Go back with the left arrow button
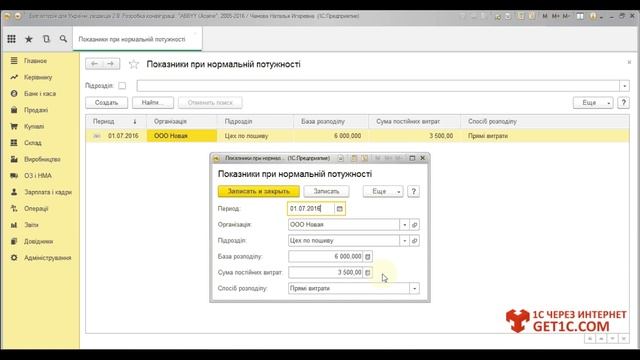This screenshot has height=360, width=640. click(x=94, y=64)
